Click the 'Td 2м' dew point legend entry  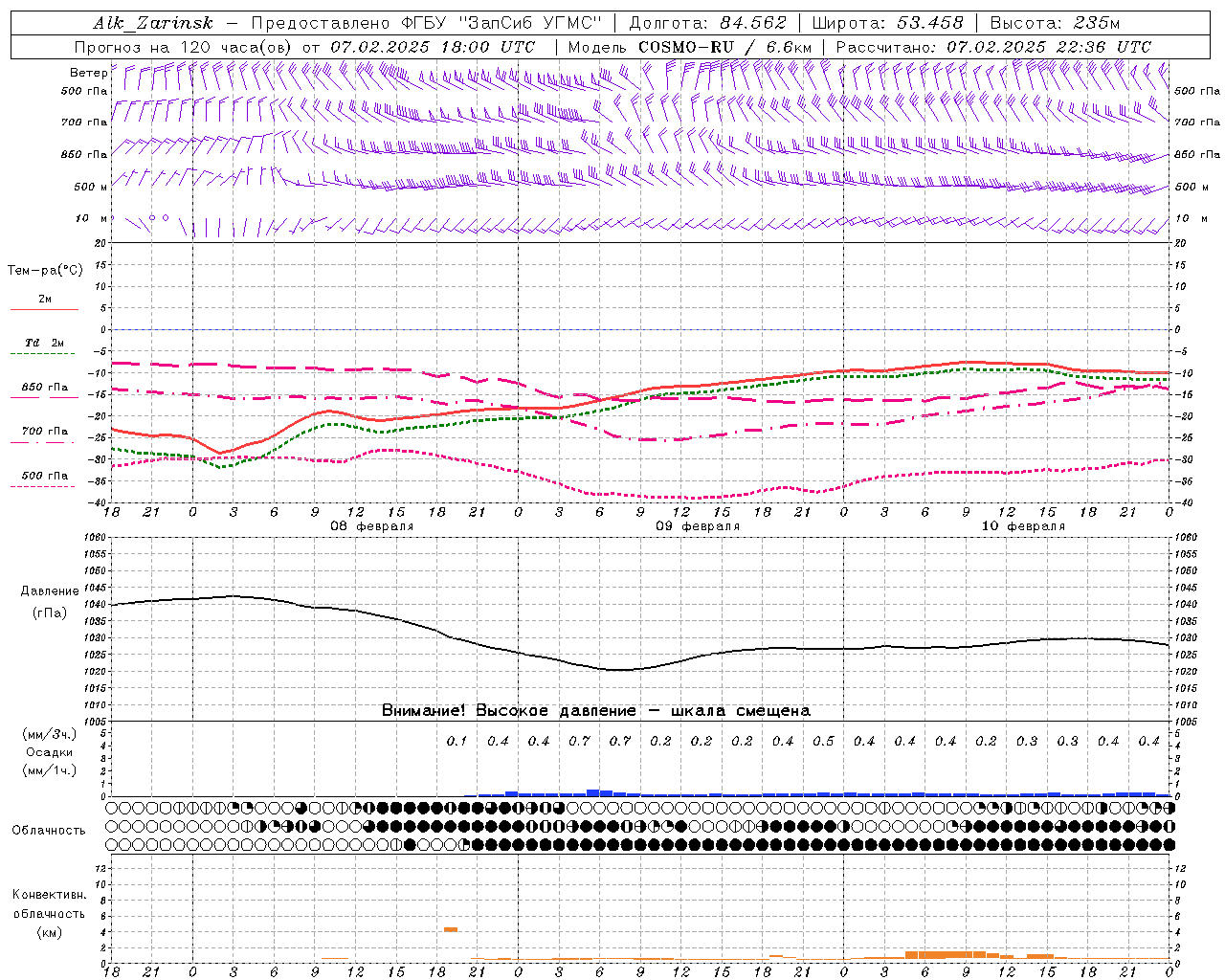[44, 343]
